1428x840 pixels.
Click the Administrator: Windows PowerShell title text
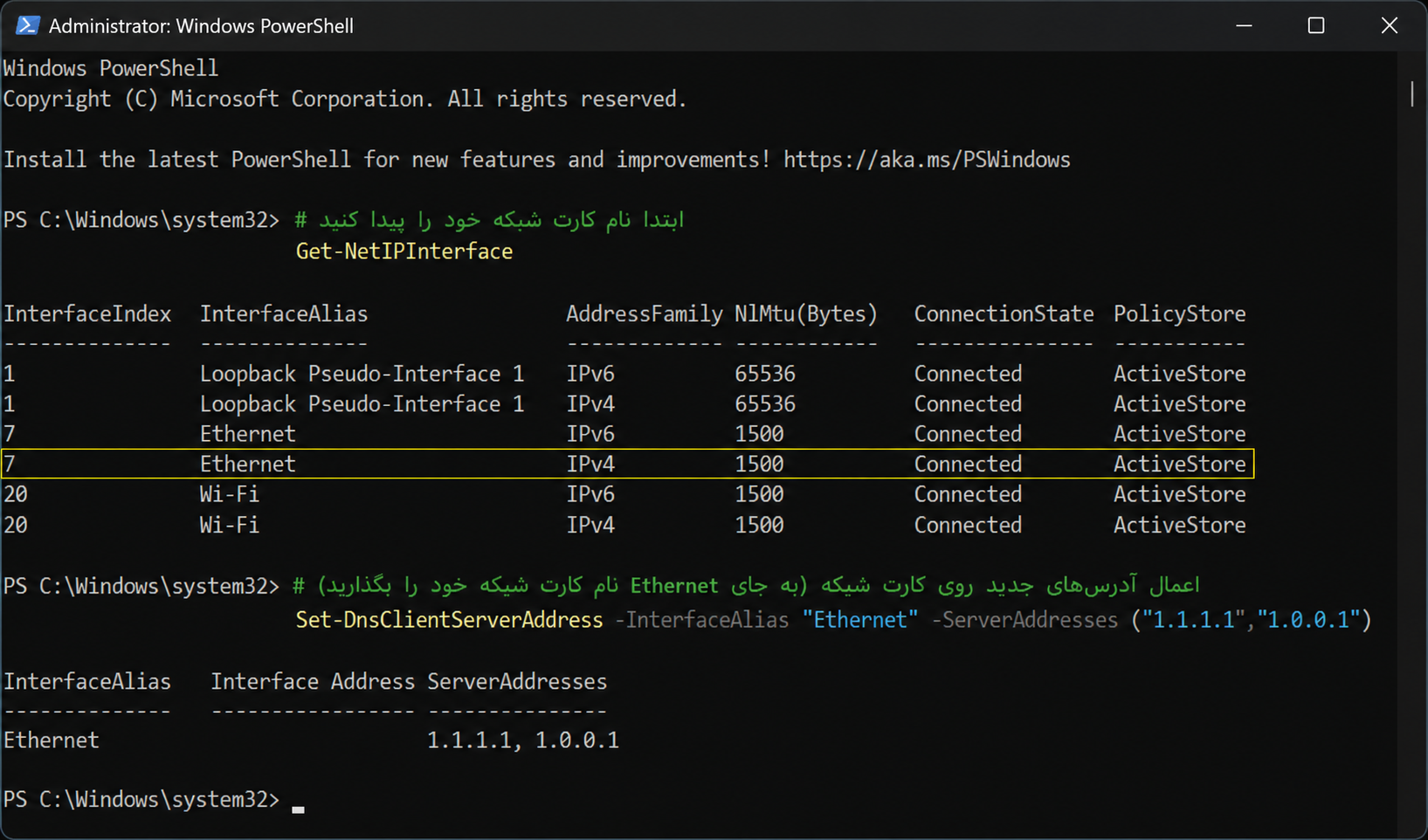(x=201, y=26)
